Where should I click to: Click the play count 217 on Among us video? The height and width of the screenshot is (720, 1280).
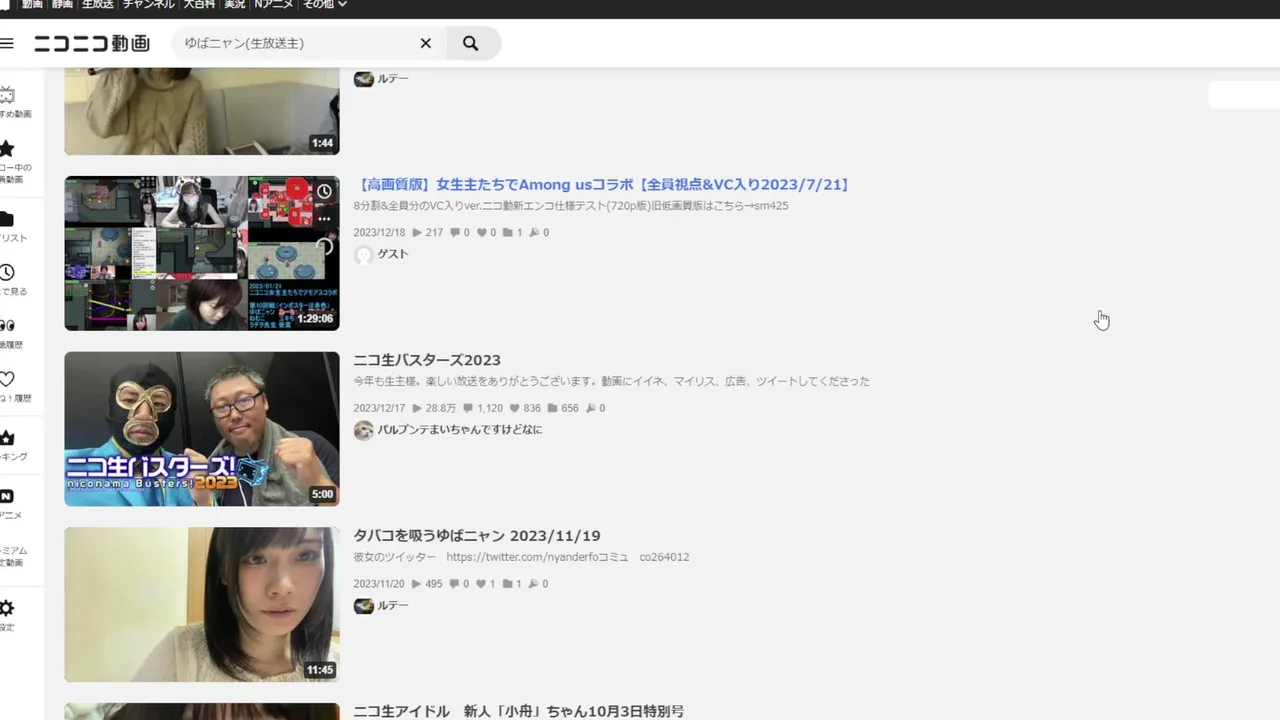(427, 232)
